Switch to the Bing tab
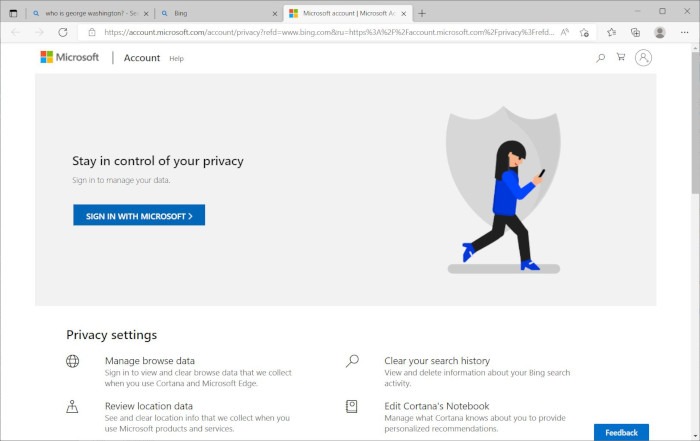Viewport: 700px width, 441px height. [x=219, y=13]
